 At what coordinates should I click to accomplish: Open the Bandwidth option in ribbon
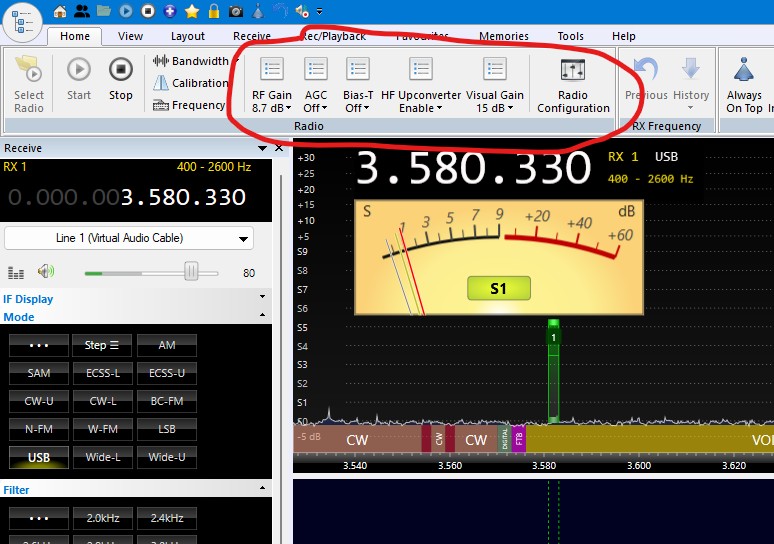(195, 61)
